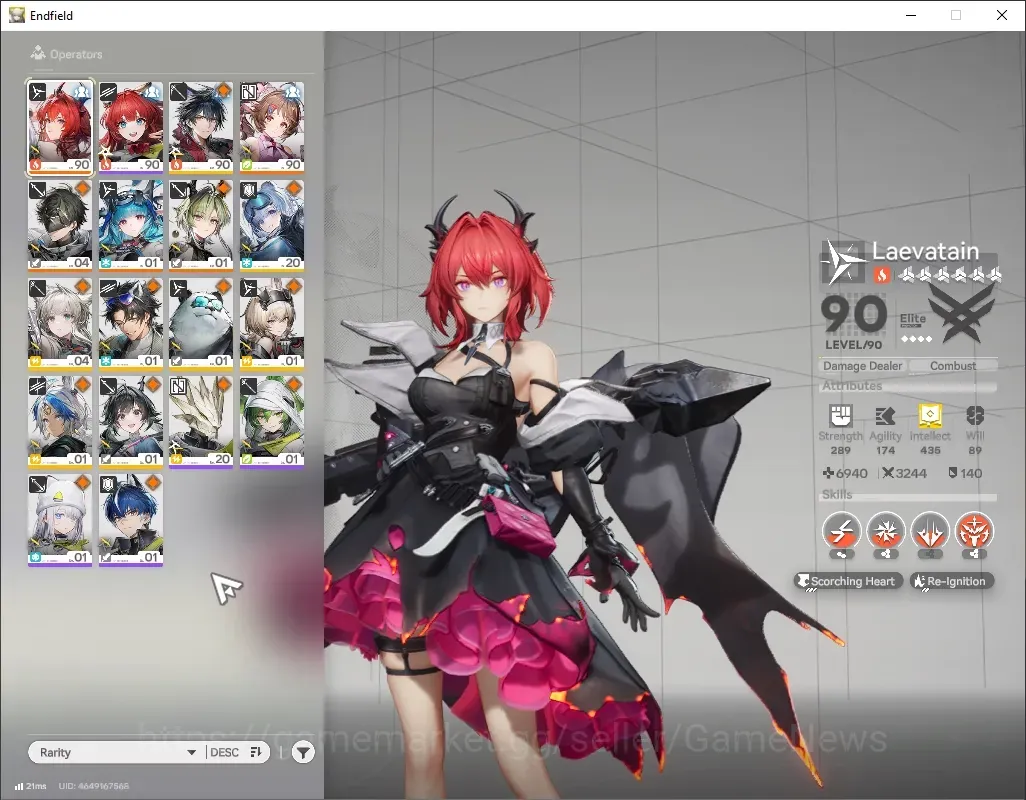This screenshot has height=800, width=1026.
Task: Maximize the Endfield window
Action: tap(956, 15)
